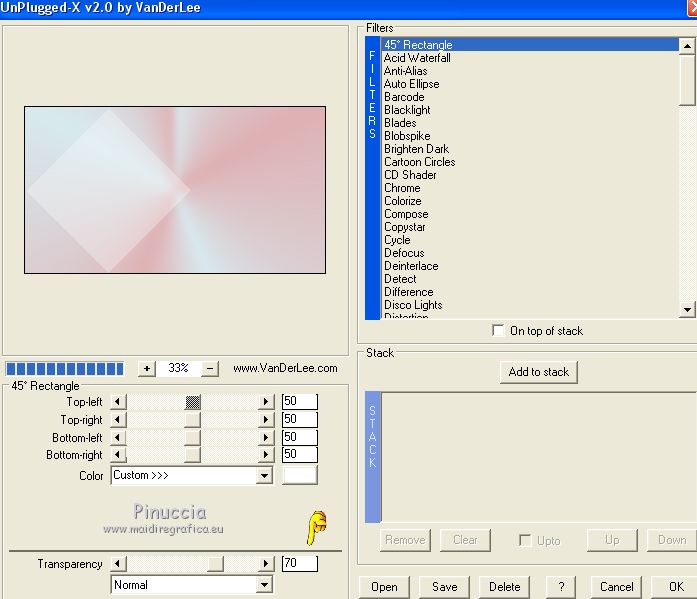Select the Defocus filter
This screenshot has height=599, width=697.
[530, 253]
